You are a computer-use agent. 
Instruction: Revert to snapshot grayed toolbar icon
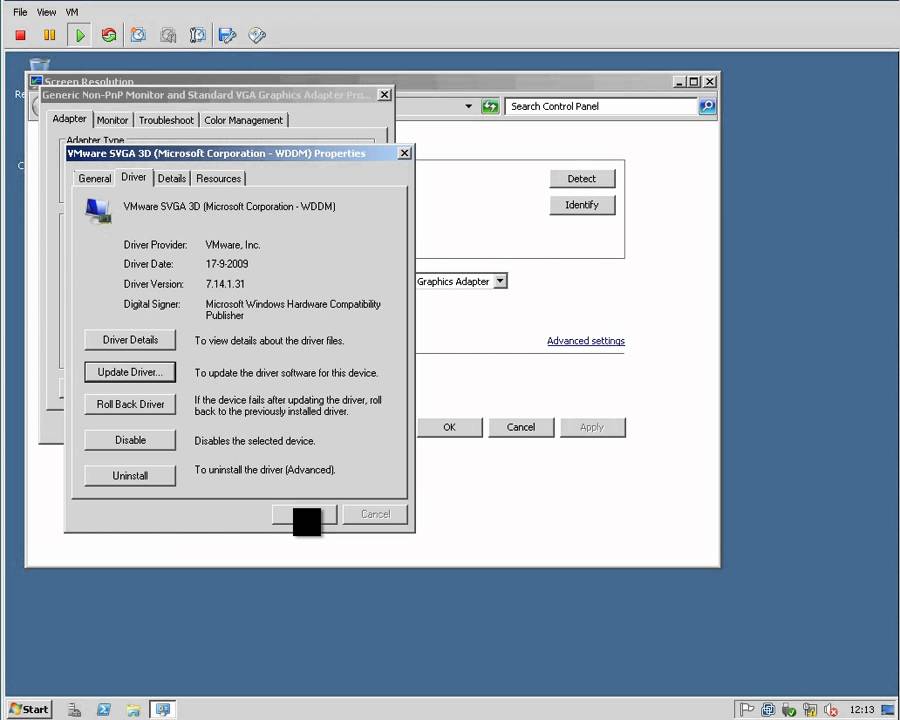point(168,35)
